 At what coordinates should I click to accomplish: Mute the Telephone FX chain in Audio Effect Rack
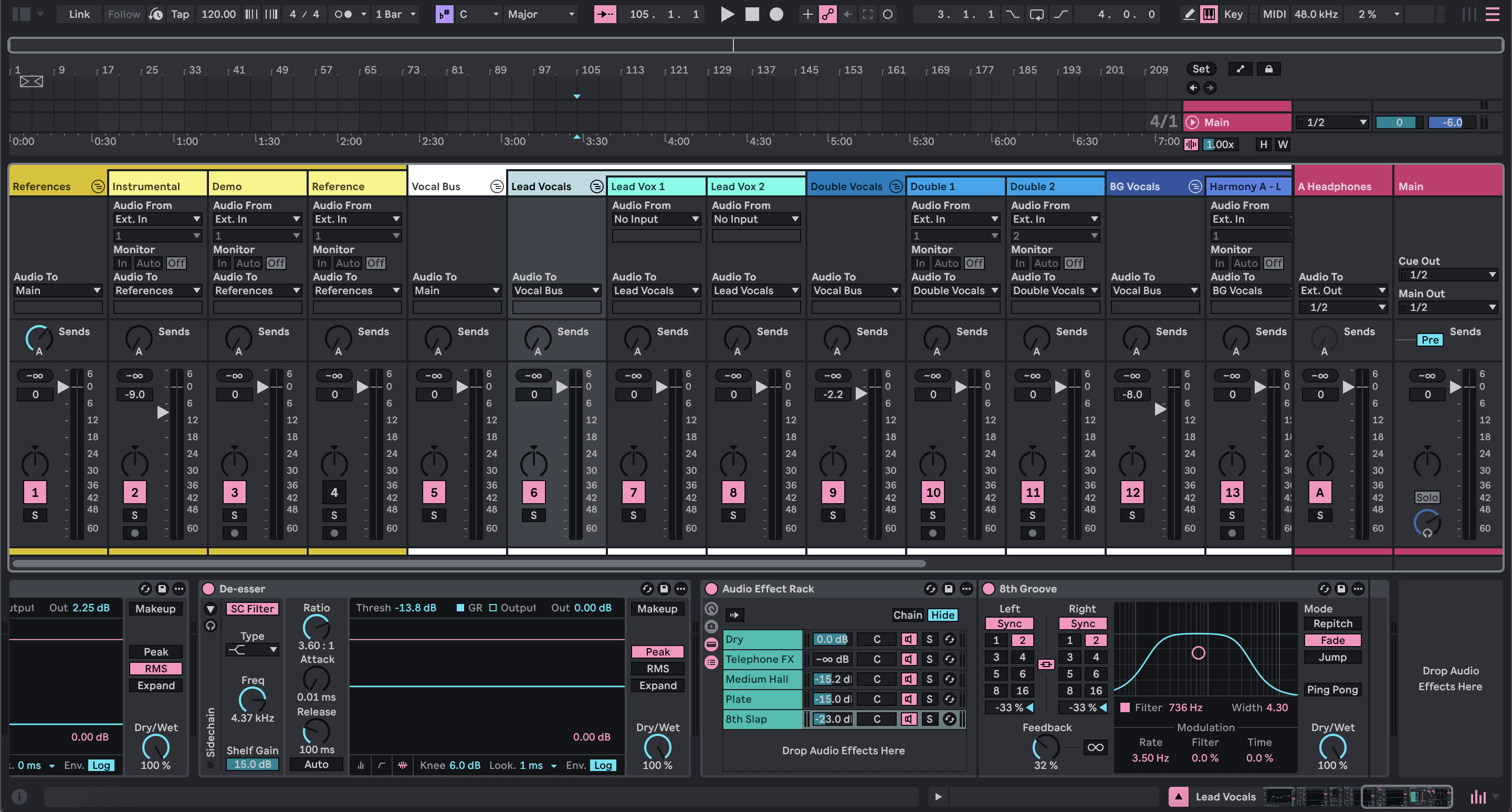908,659
